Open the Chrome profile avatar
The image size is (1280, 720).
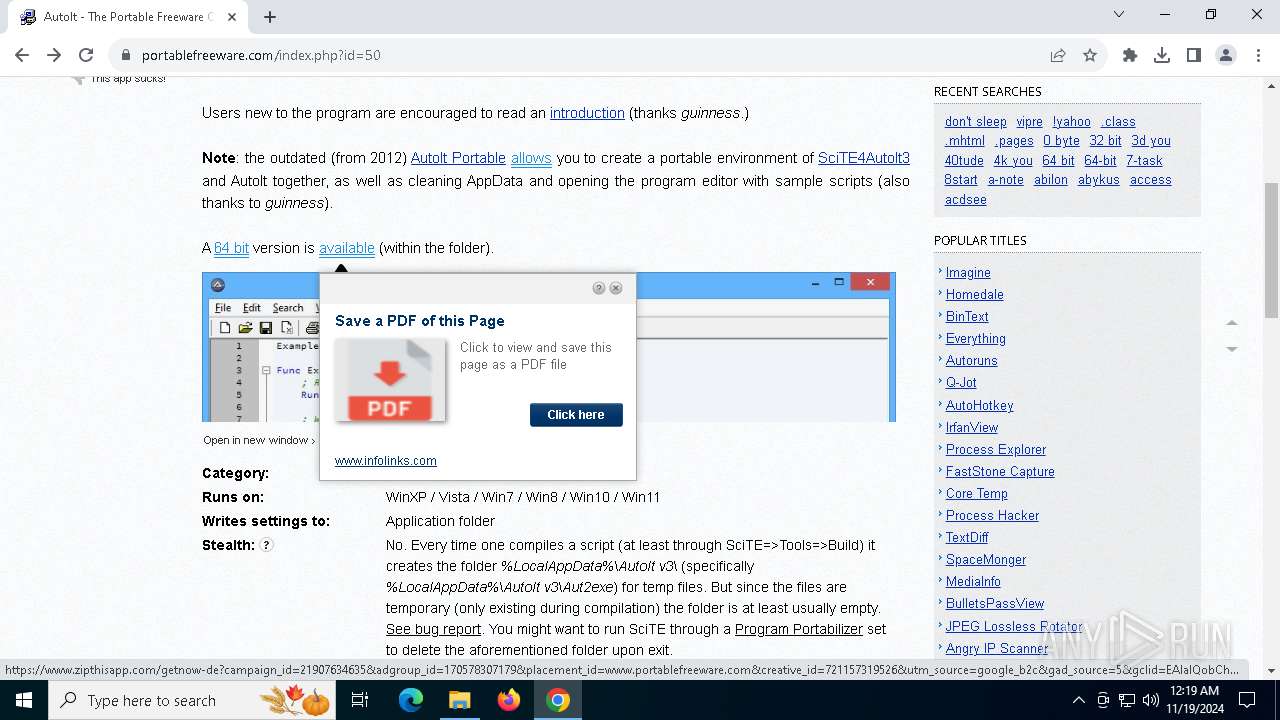tap(1226, 55)
